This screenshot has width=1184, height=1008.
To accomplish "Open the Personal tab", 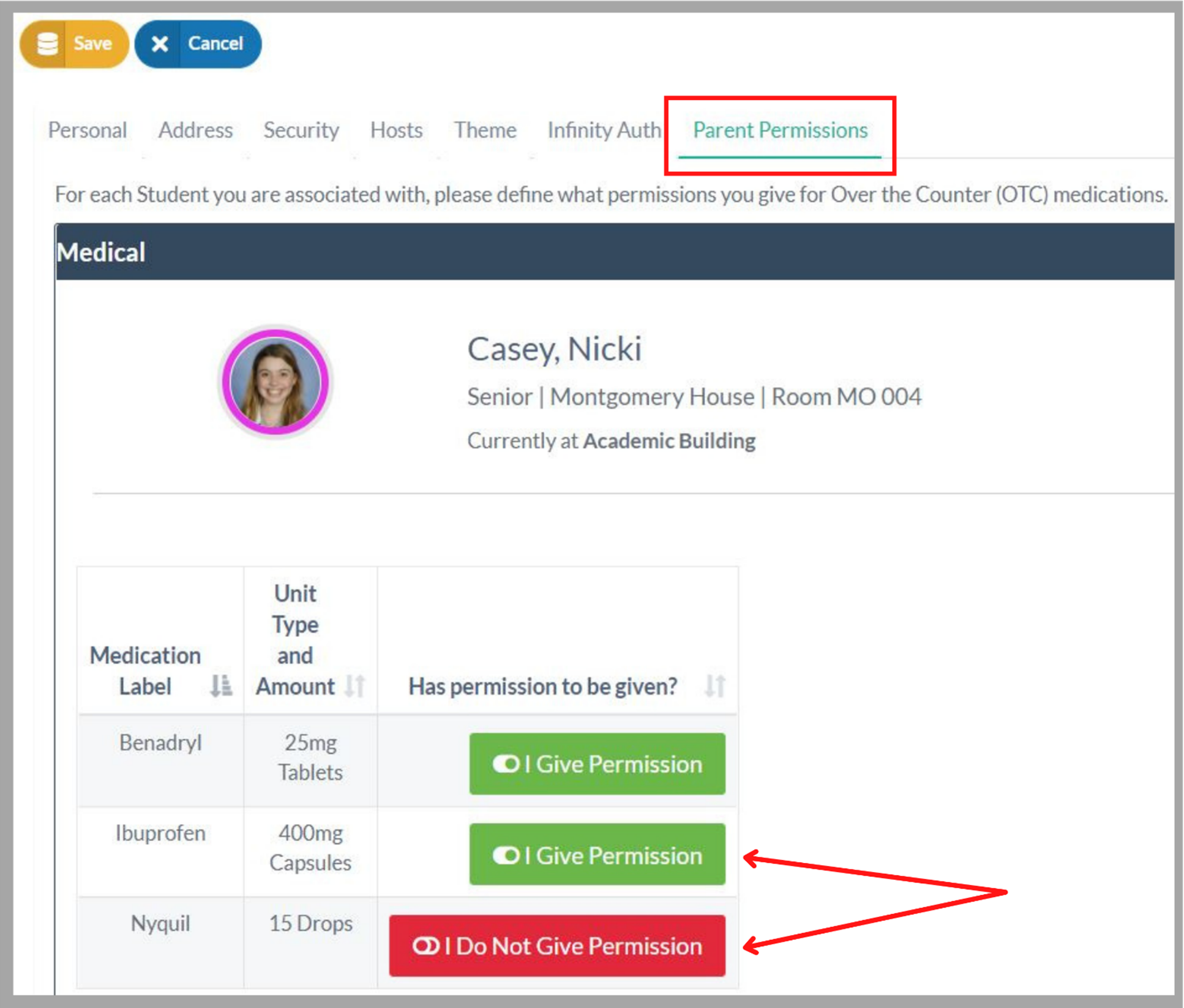I will [x=88, y=130].
